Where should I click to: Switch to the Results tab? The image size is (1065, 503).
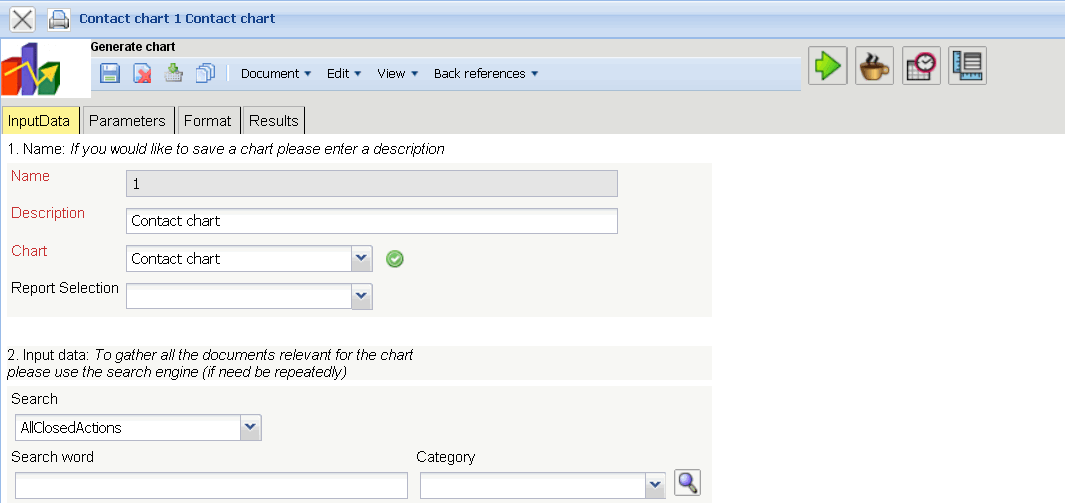[273, 120]
